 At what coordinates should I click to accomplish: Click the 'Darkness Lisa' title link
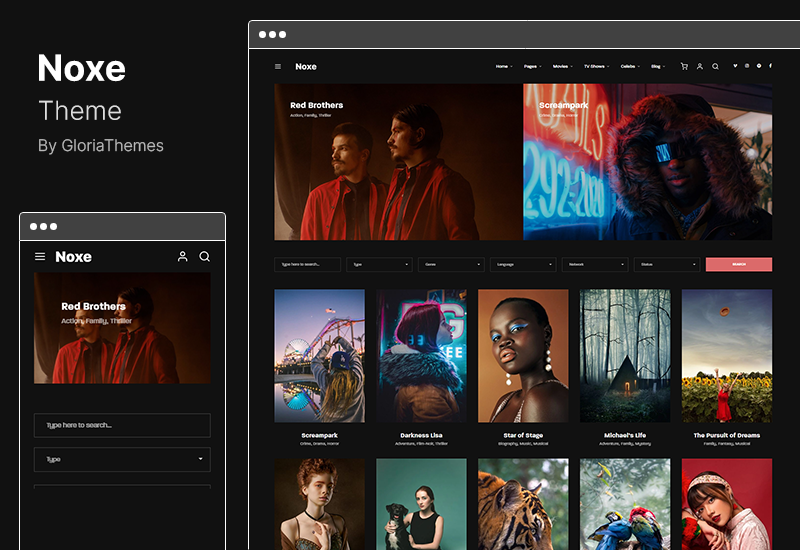coord(421,435)
